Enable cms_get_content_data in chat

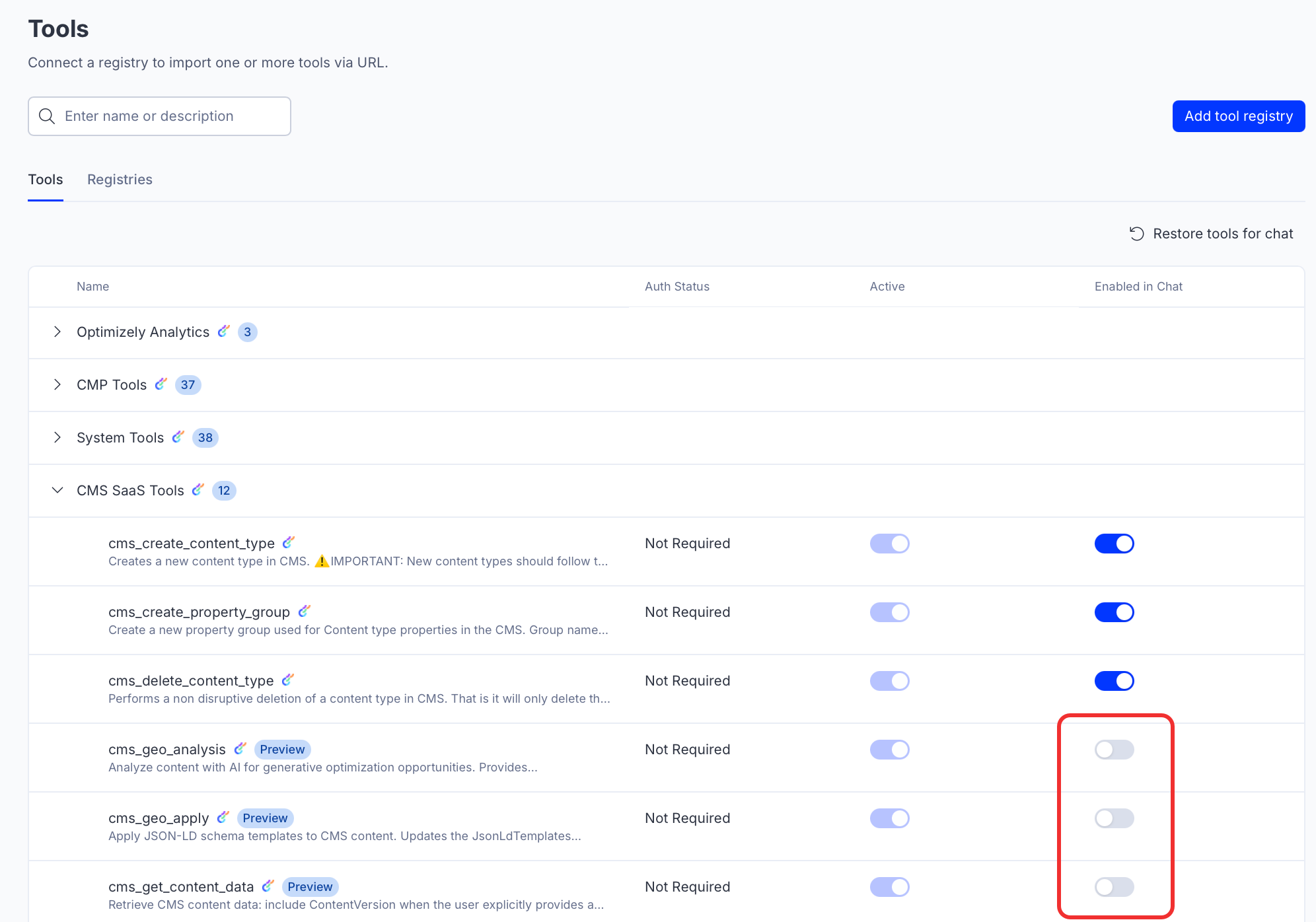(1114, 887)
